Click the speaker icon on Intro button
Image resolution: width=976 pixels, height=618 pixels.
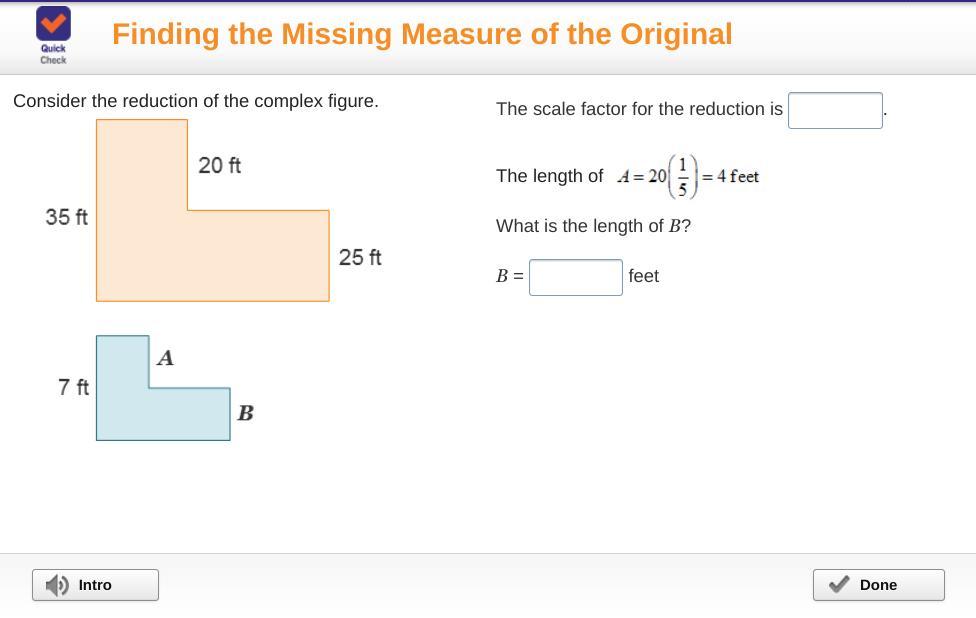(x=58, y=585)
